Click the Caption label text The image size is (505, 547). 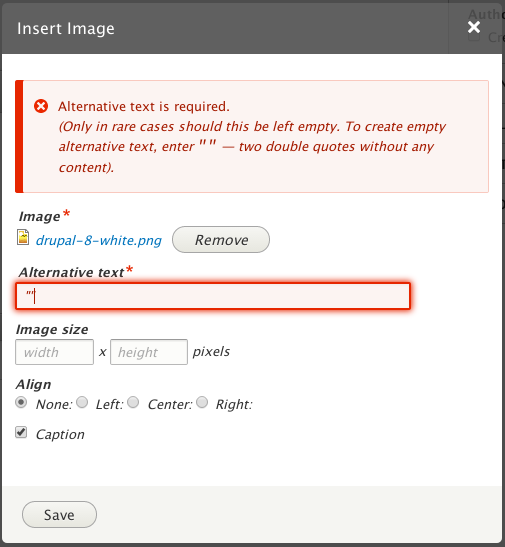tap(60, 434)
